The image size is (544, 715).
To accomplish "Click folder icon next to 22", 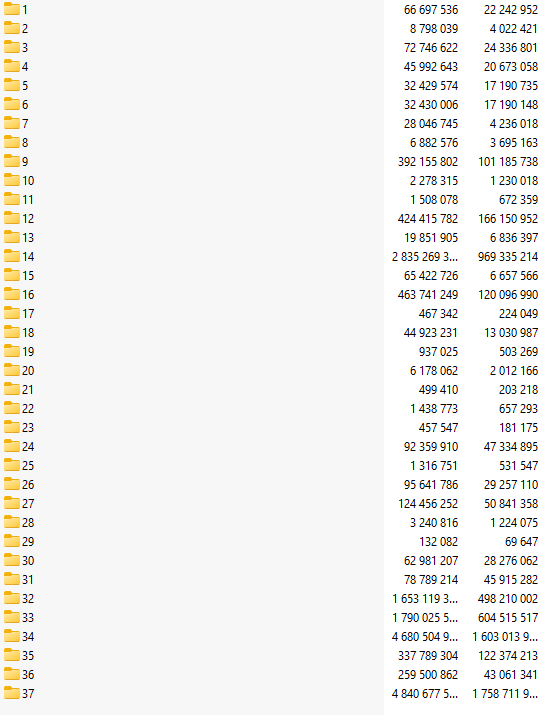I will (x=12, y=408).
